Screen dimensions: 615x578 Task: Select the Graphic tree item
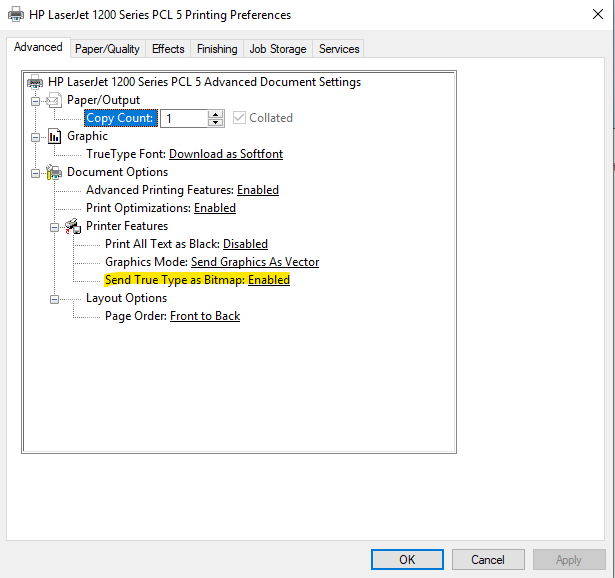[x=87, y=136]
